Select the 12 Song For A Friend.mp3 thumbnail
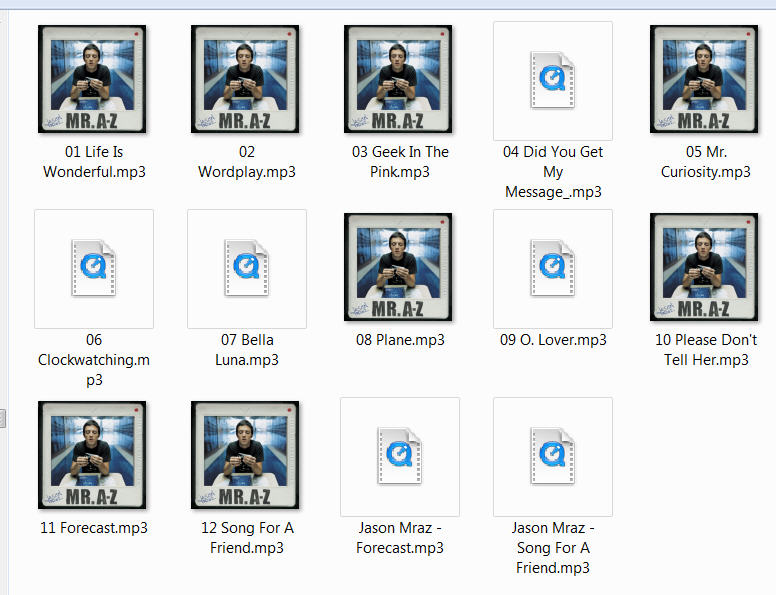The height and width of the screenshot is (595, 776). tap(245, 455)
